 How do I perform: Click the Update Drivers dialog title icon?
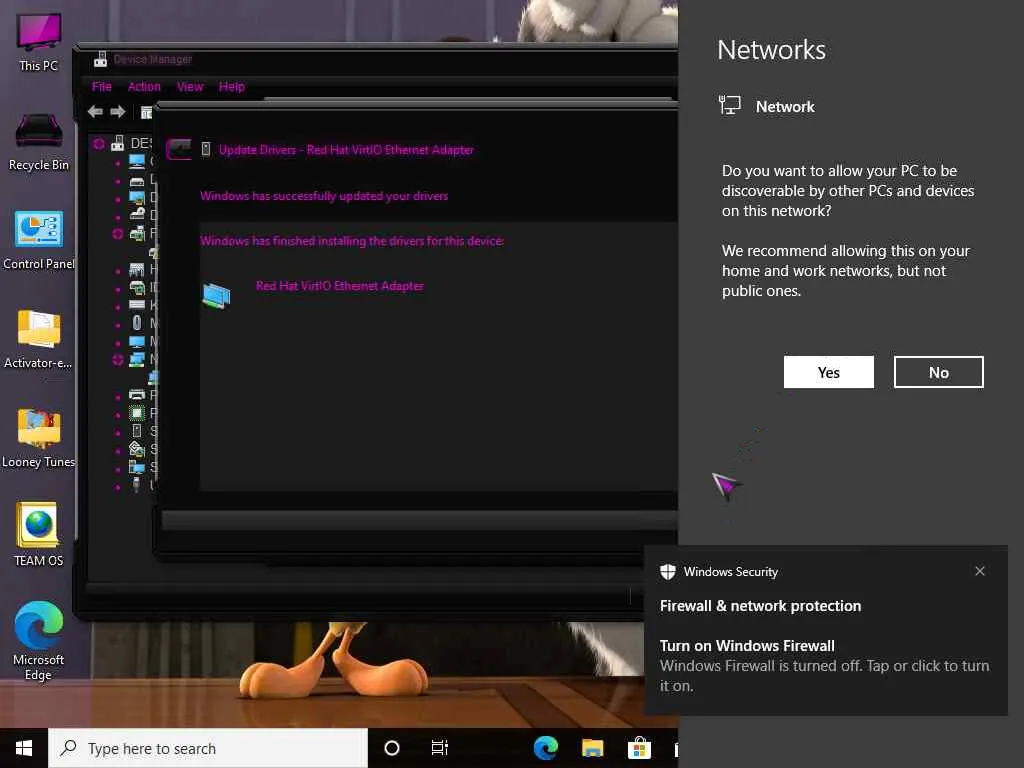point(205,150)
